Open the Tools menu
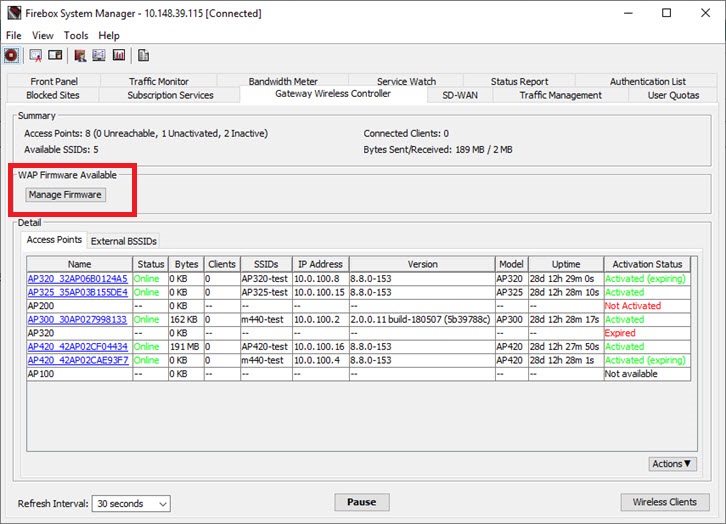The image size is (726, 524). 76,35
